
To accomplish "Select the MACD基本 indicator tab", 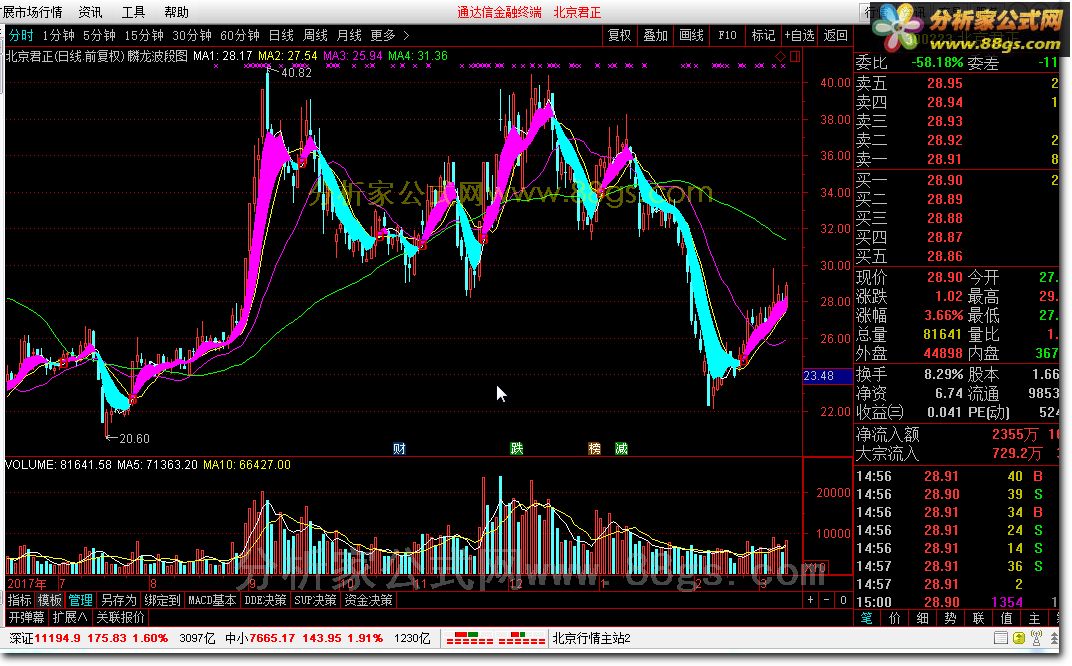I will click(x=212, y=600).
